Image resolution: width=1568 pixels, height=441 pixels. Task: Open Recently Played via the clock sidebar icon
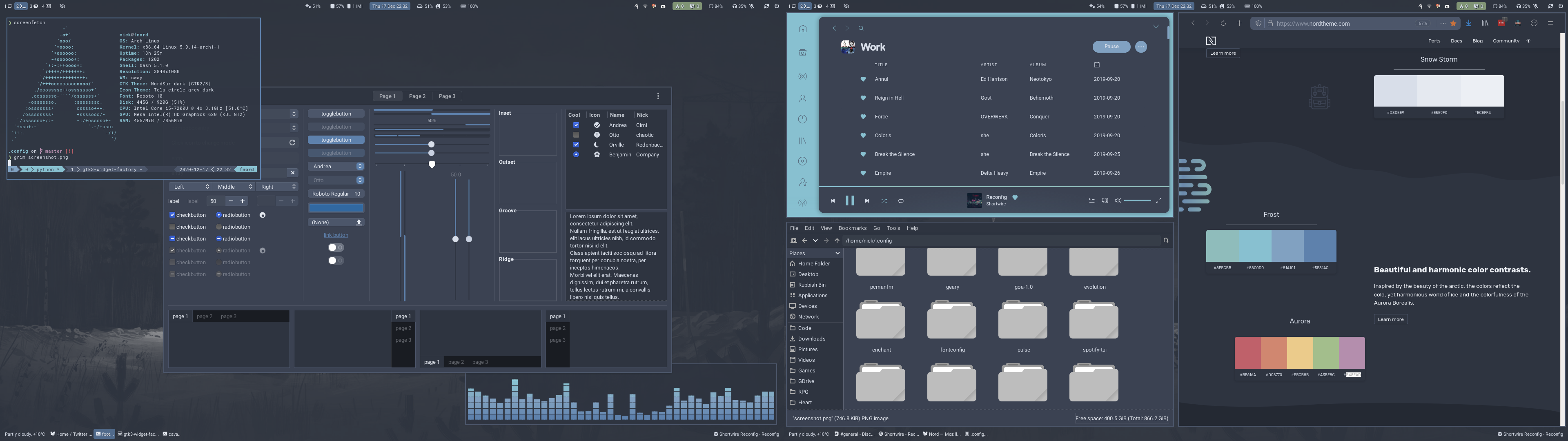802,119
